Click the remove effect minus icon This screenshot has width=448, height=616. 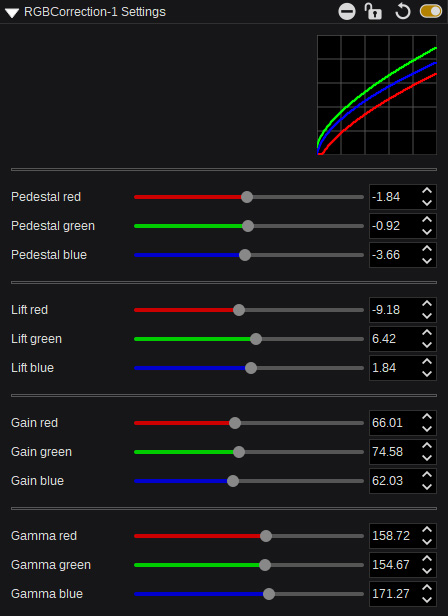[347, 11]
